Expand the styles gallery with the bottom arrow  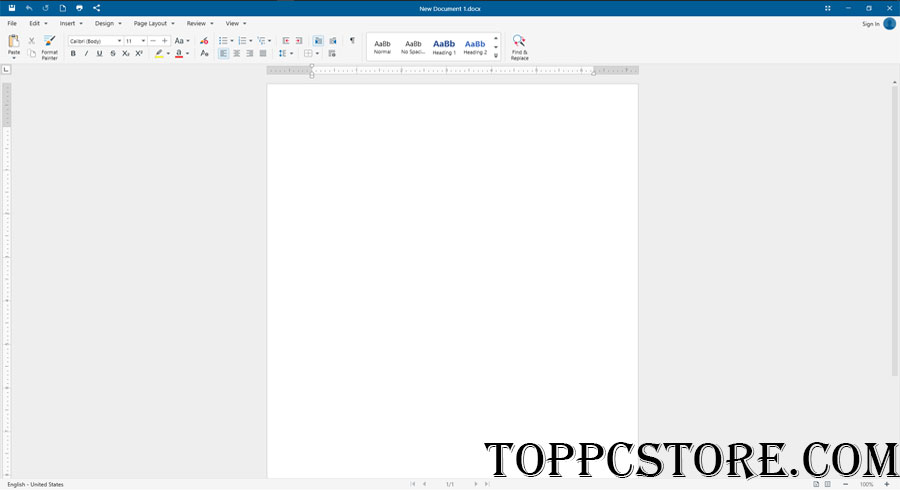[x=496, y=56]
